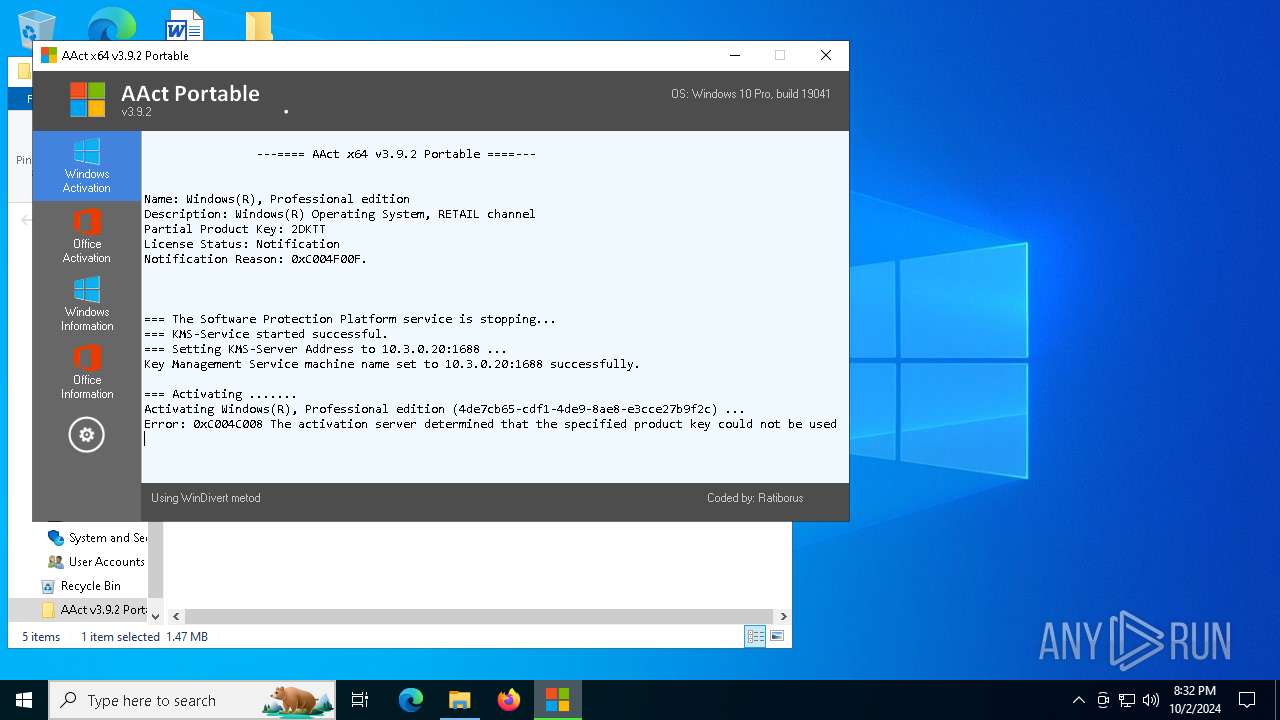Open Recycle Bin desktop icon
The width and height of the screenshot is (1280, 720).
click(37, 27)
